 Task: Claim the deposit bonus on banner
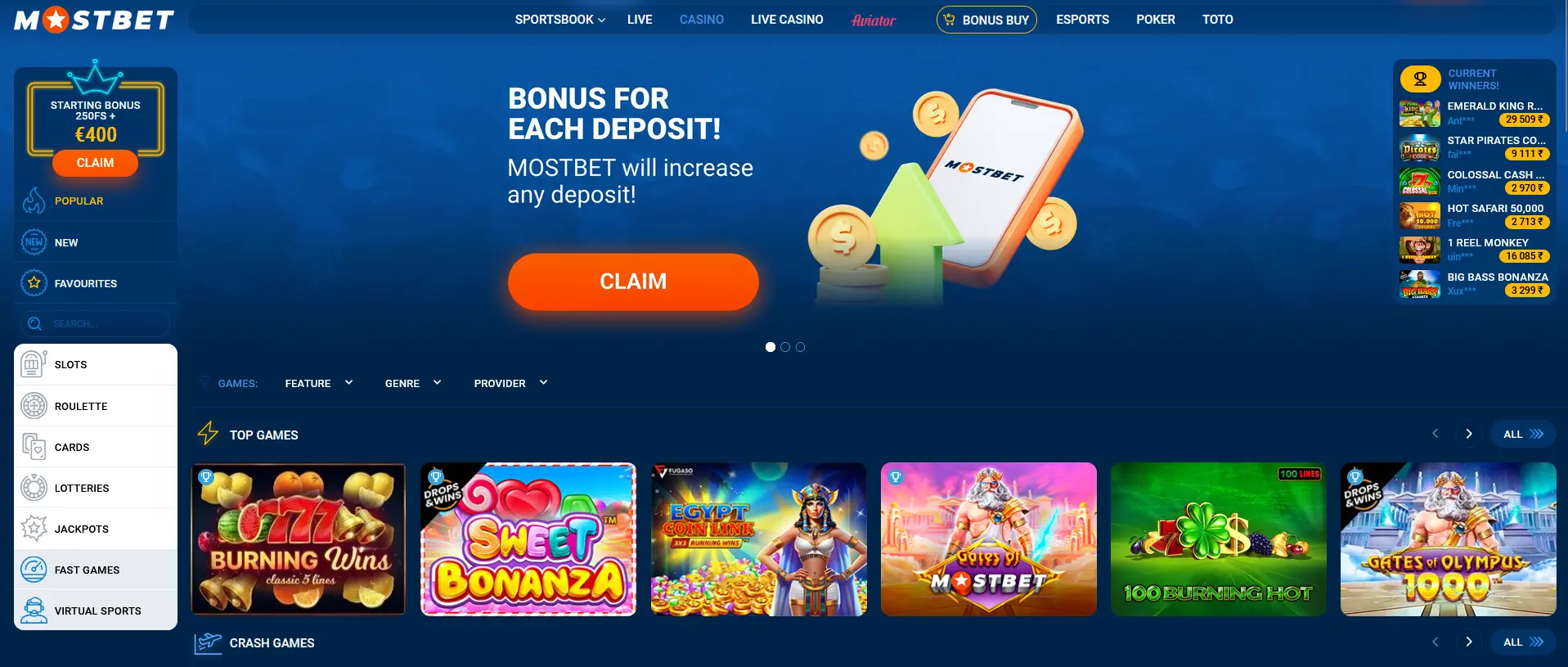(x=633, y=282)
